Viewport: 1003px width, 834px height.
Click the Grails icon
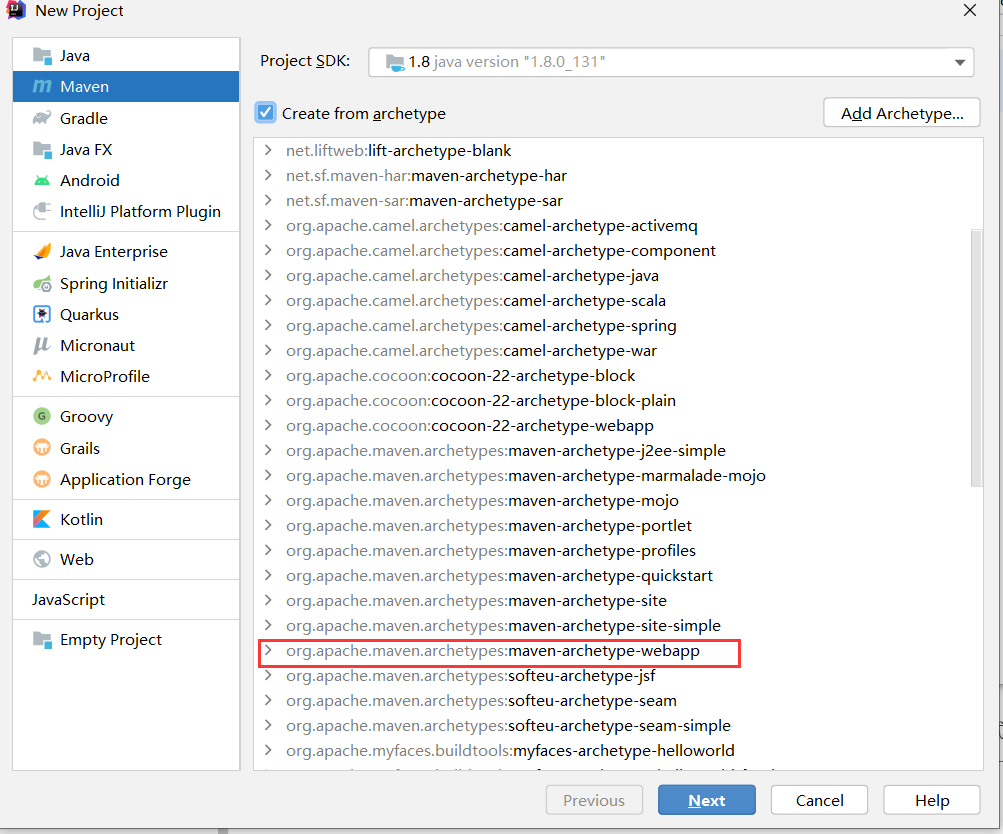pos(42,448)
